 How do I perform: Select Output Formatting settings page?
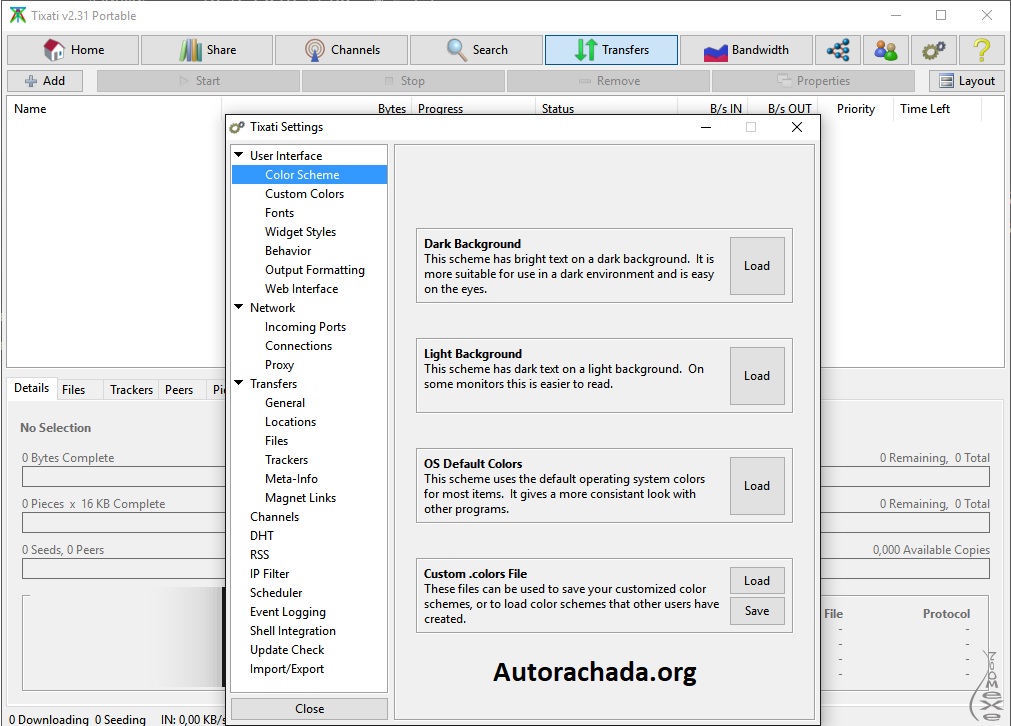pyautogui.click(x=315, y=270)
